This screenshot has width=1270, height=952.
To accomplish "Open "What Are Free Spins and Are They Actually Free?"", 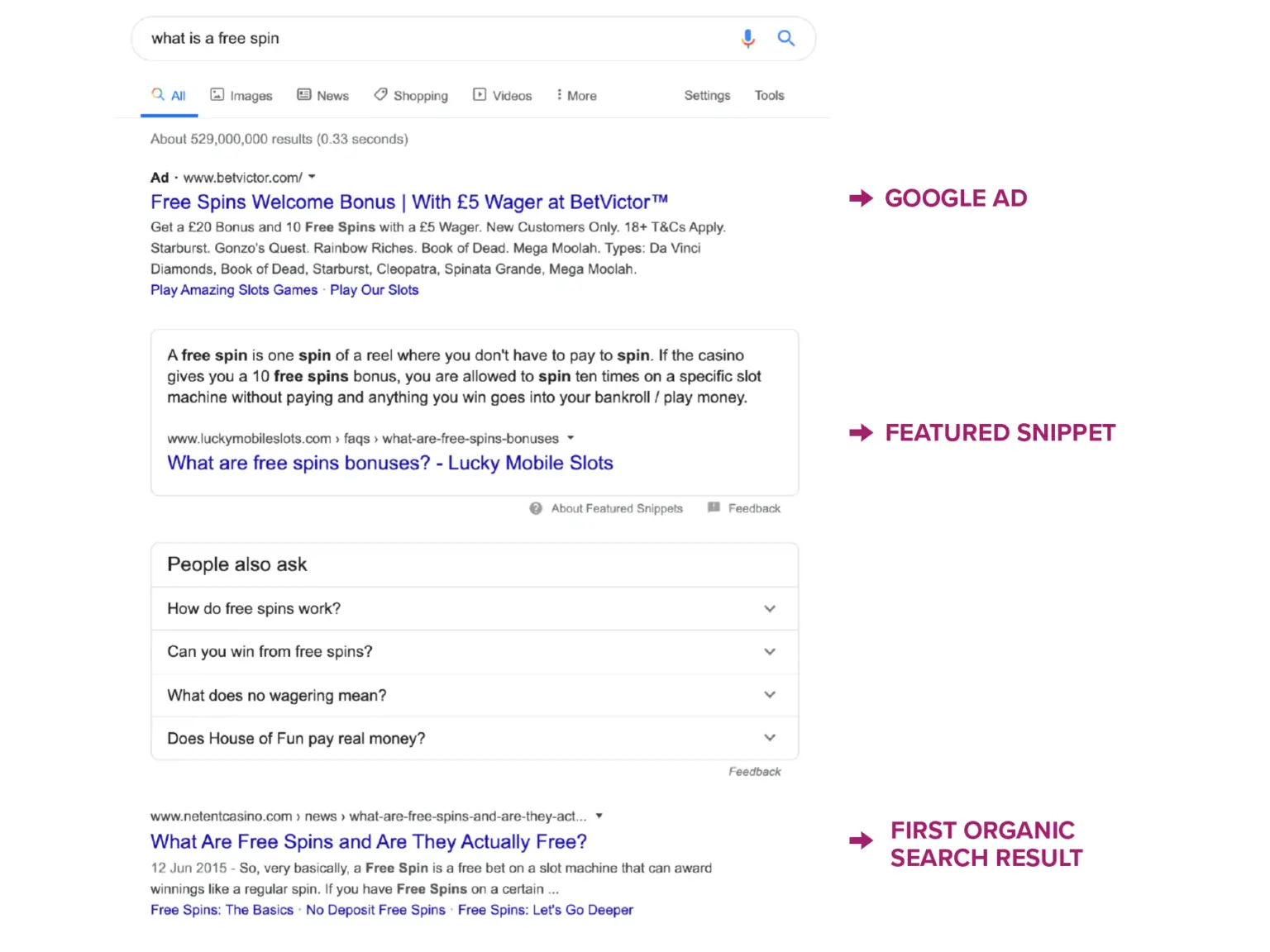I will click(x=369, y=842).
